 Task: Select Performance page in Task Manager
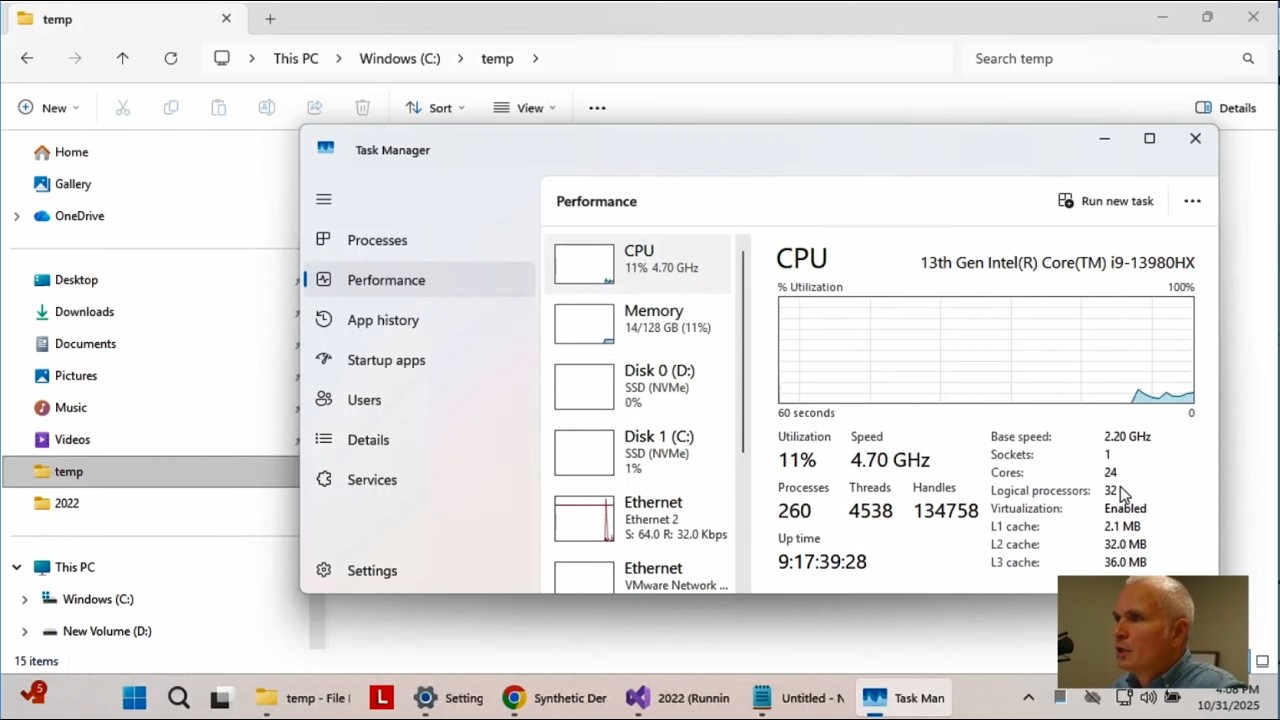[419, 280]
